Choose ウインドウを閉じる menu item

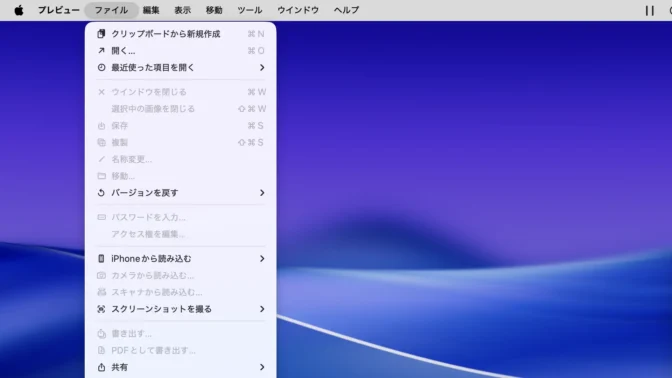click(180, 92)
